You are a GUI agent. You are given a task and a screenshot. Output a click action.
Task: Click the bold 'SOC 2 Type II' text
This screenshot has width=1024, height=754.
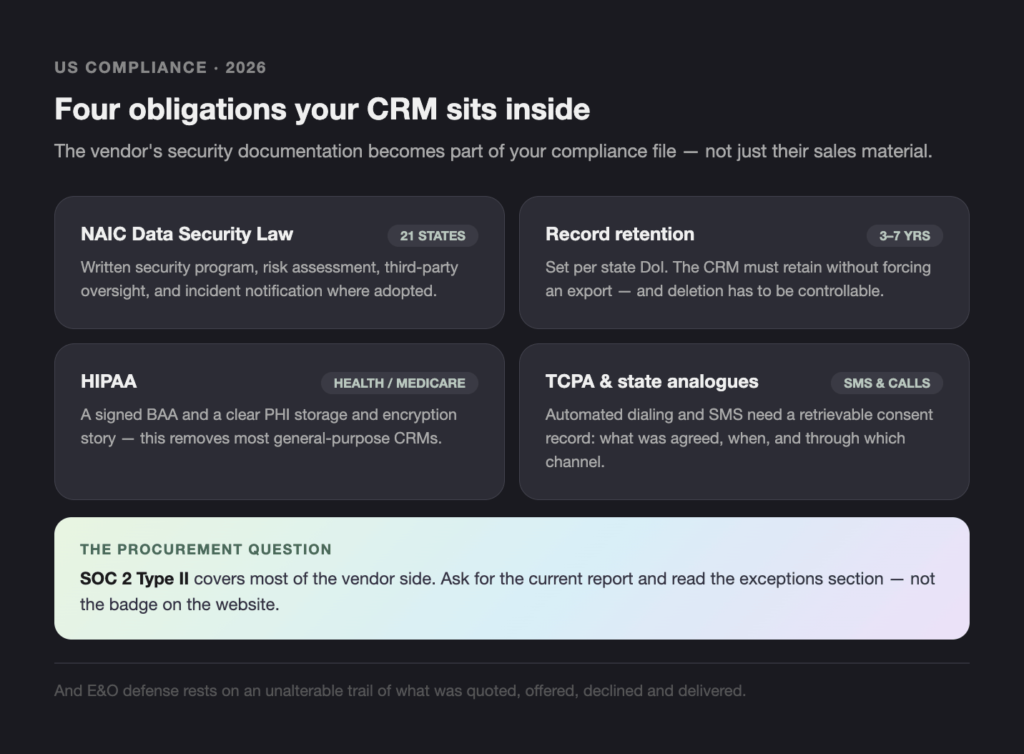pyautogui.click(x=134, y=579)
